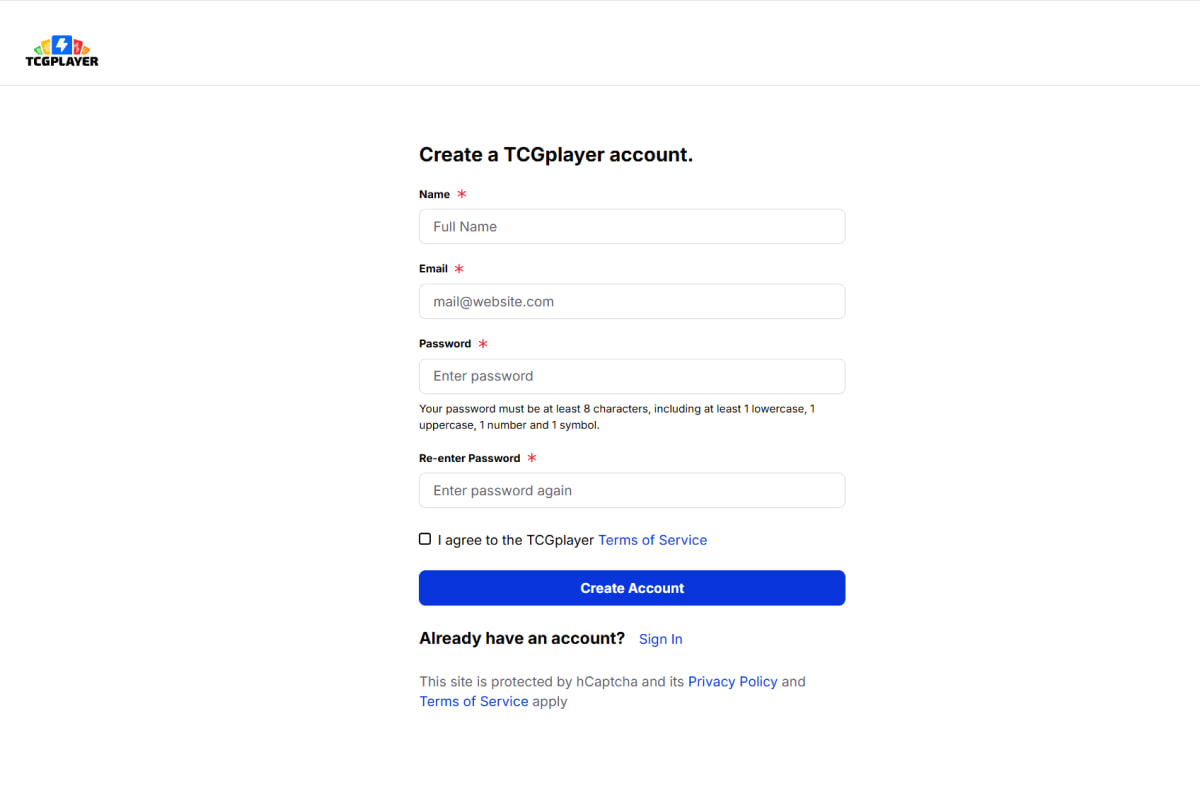This screenshot has height=800, width=1200.
Task: Click the Enter password again field
Action: pos(631,491)
